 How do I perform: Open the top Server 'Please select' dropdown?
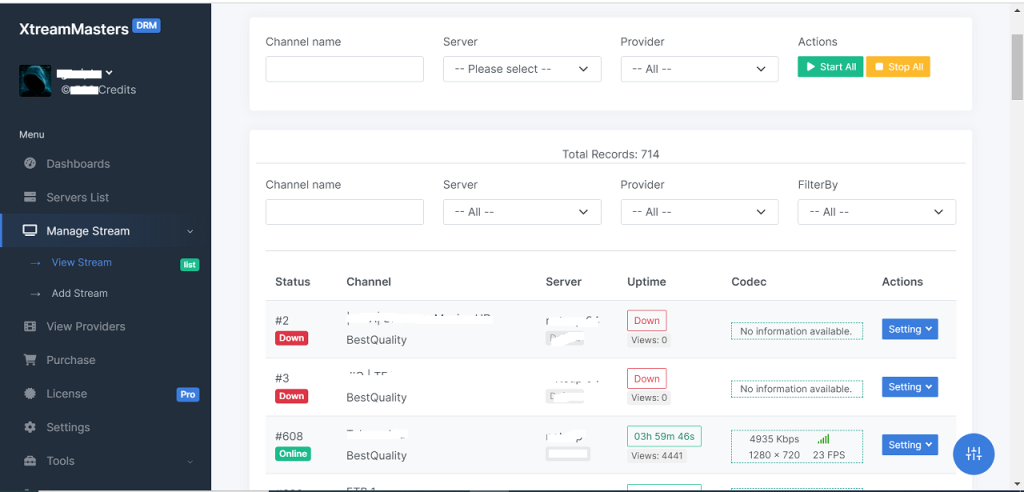click(x=521, y=69)
